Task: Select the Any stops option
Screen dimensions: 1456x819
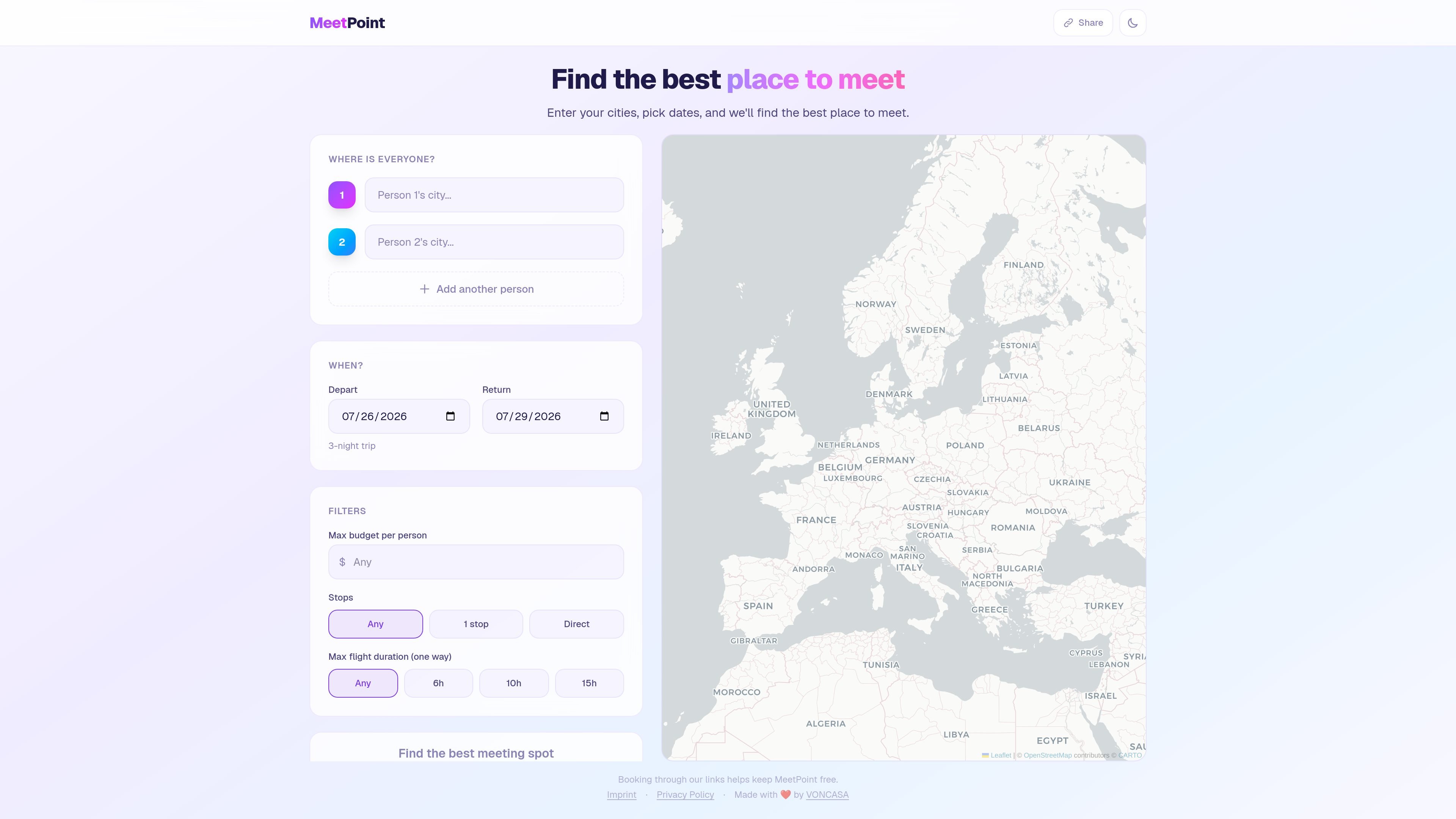Action: pyautogui.click(x=375, y=624)
